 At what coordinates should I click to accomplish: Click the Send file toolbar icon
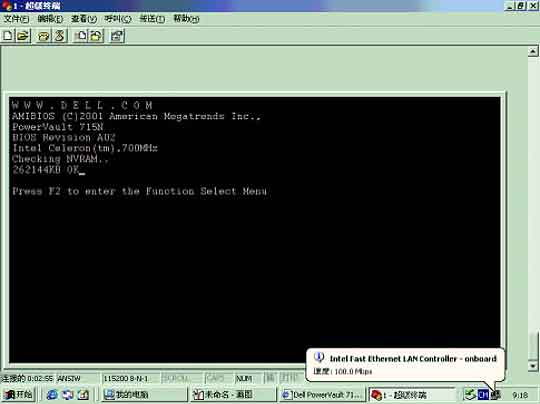[x=81, y=36]
